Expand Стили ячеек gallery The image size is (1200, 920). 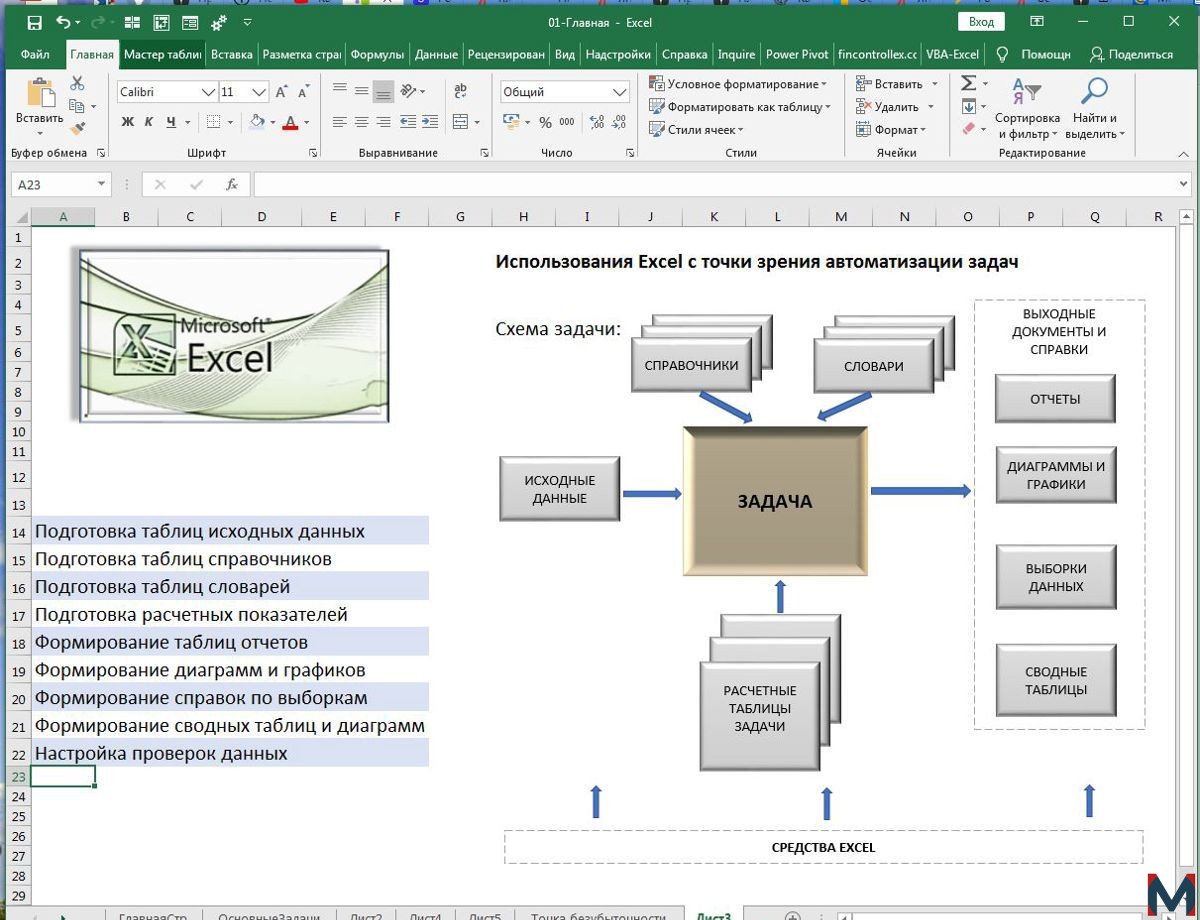(696, 130)
